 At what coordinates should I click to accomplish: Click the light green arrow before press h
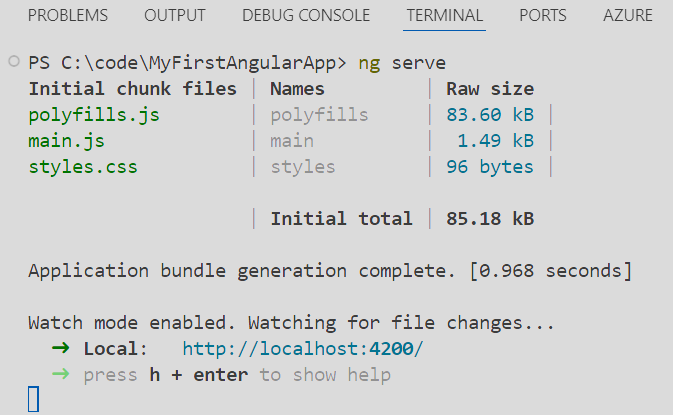(60, 375)
